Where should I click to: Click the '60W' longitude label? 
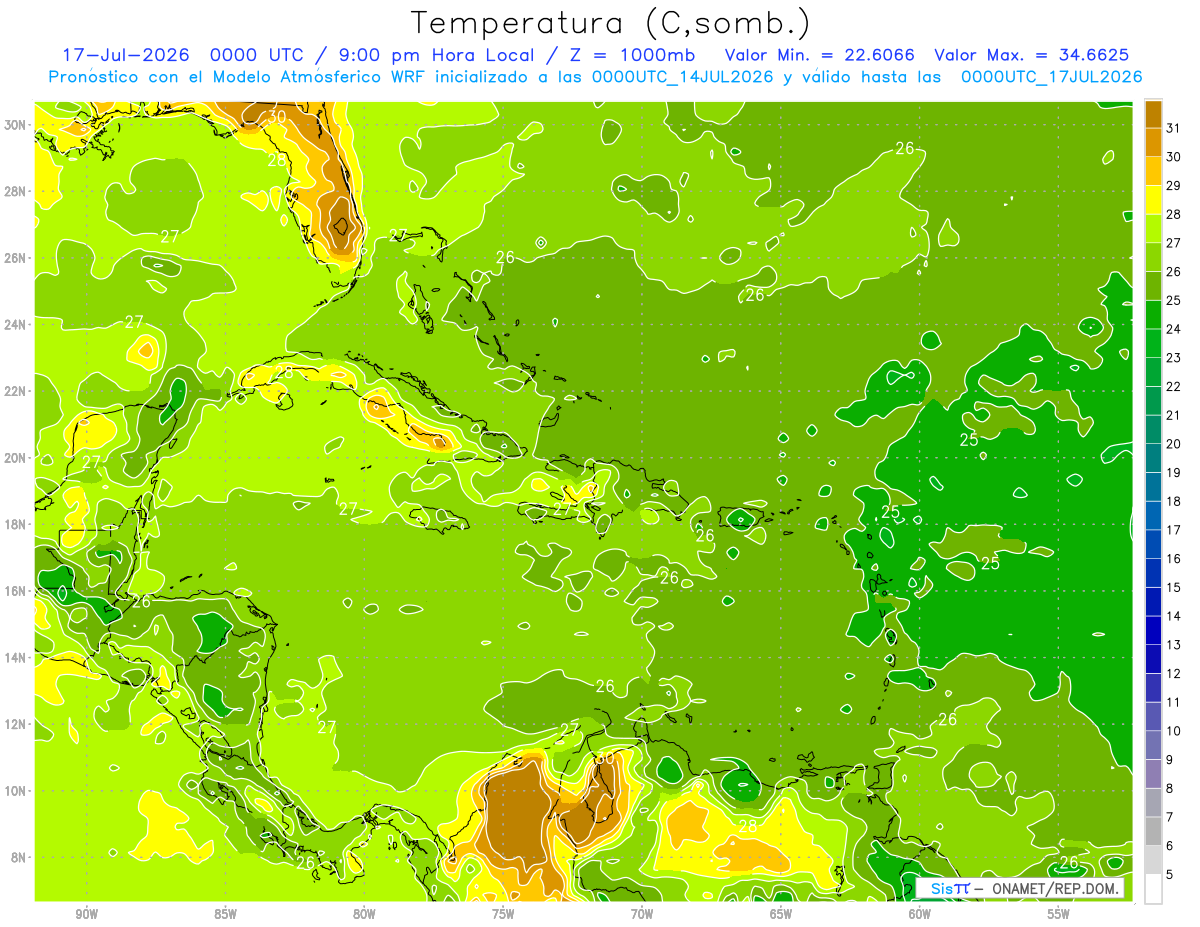click(920, 913)
